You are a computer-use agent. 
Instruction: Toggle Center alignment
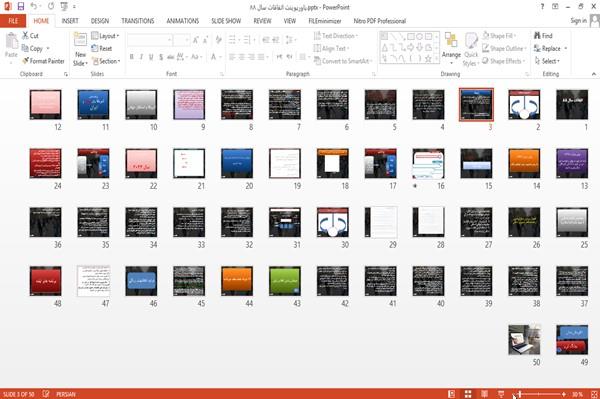[x=241, y=57]
